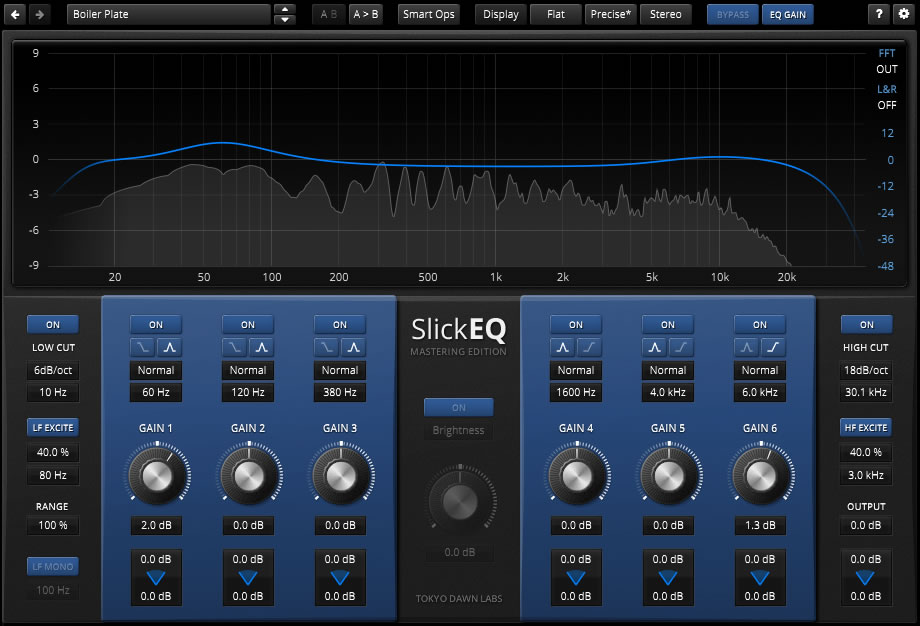Click the Brightness knob
The width and height of the screenshot is (920, 626).
click(x=460, y=502)
